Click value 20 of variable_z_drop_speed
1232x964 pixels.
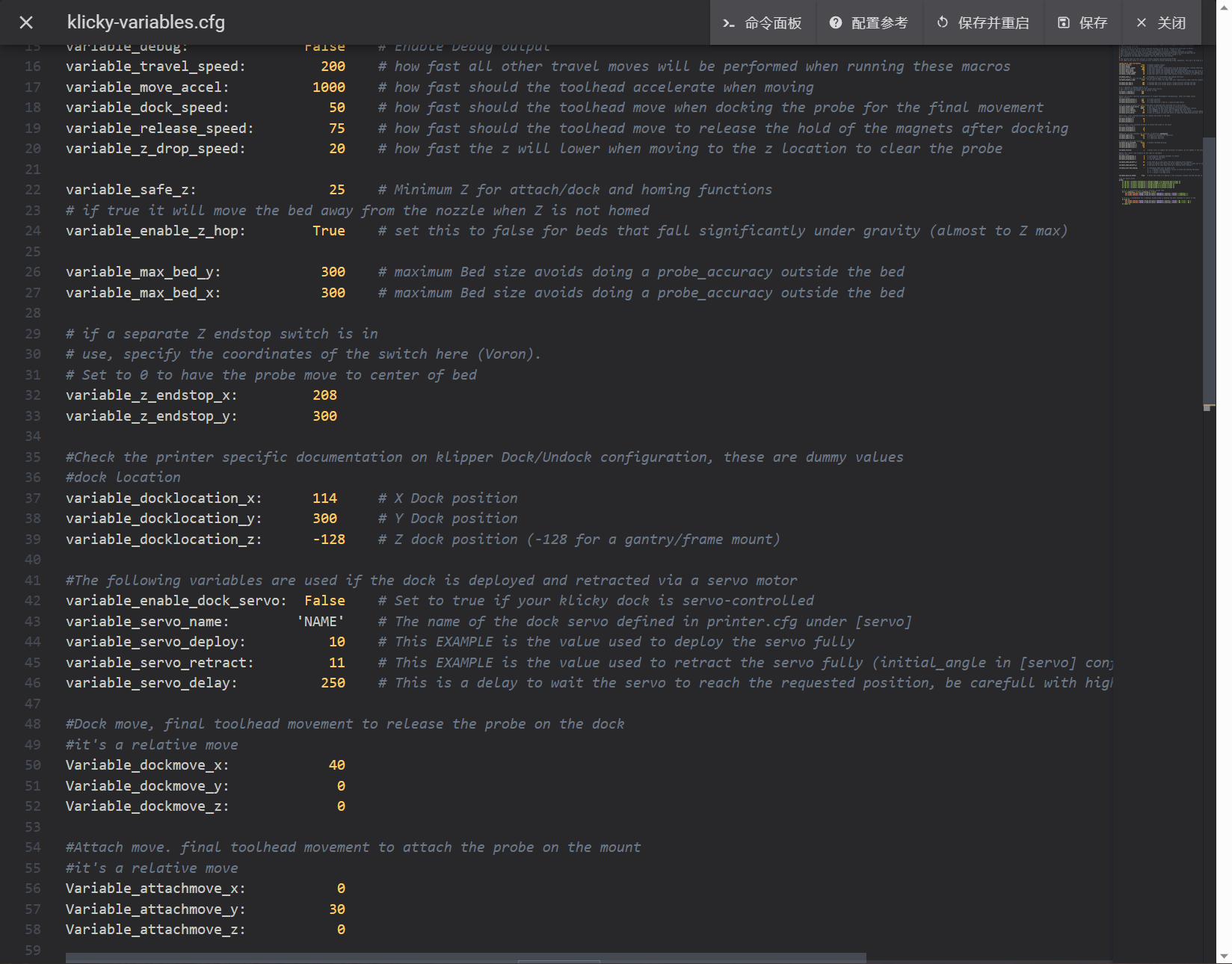tap(337, 149)
